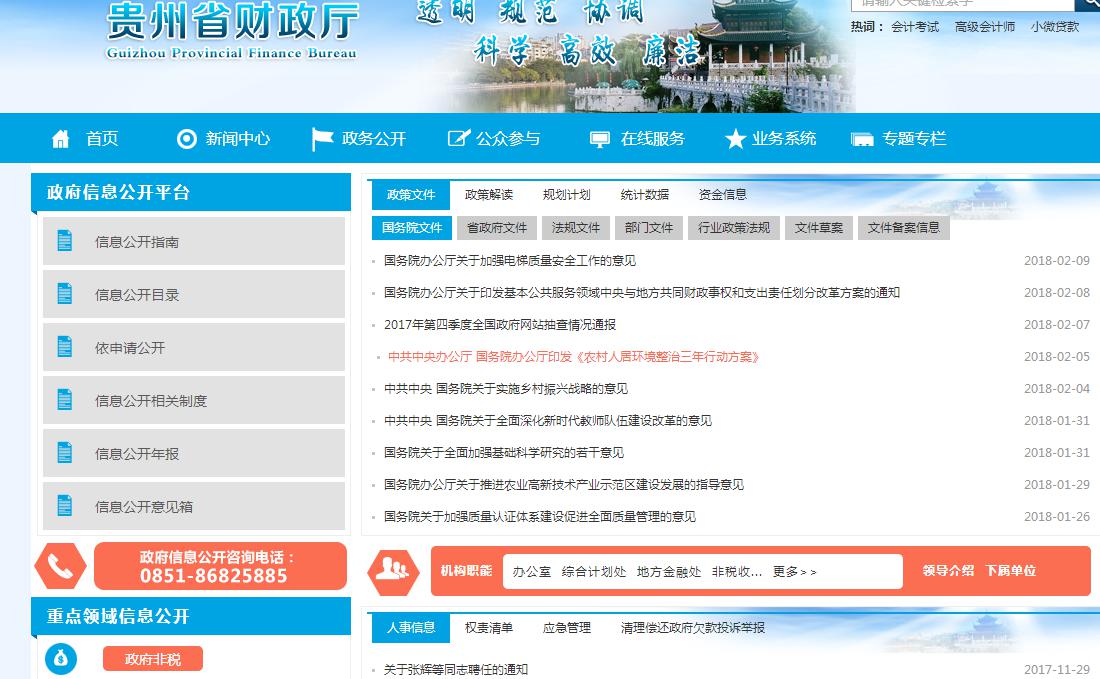Screen dimensions: 1100x679
Task: Click the monitor icon beside 在线服务
Action: [600, 139]
